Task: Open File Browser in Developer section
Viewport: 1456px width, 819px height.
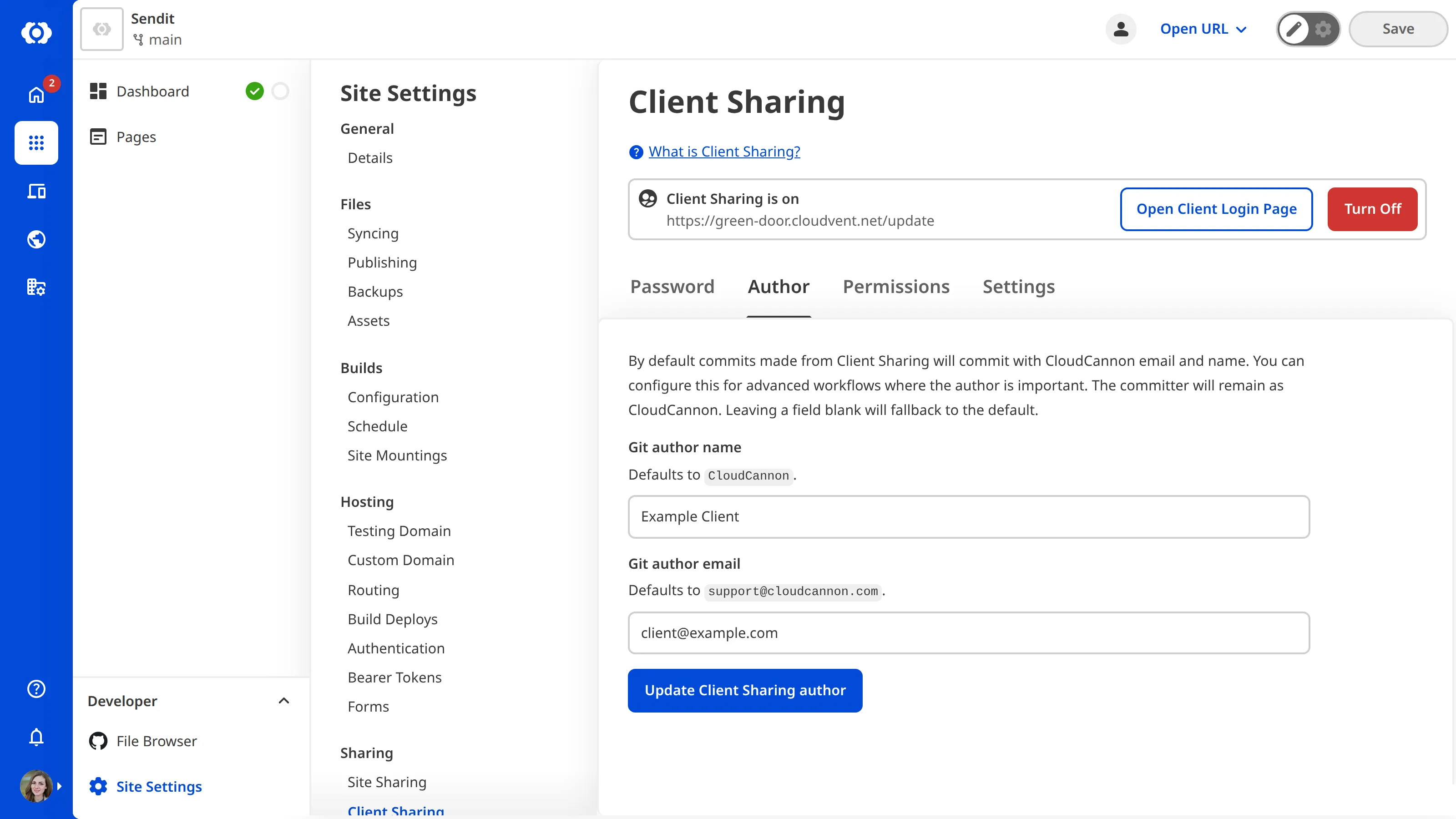Action: (157, 741)
